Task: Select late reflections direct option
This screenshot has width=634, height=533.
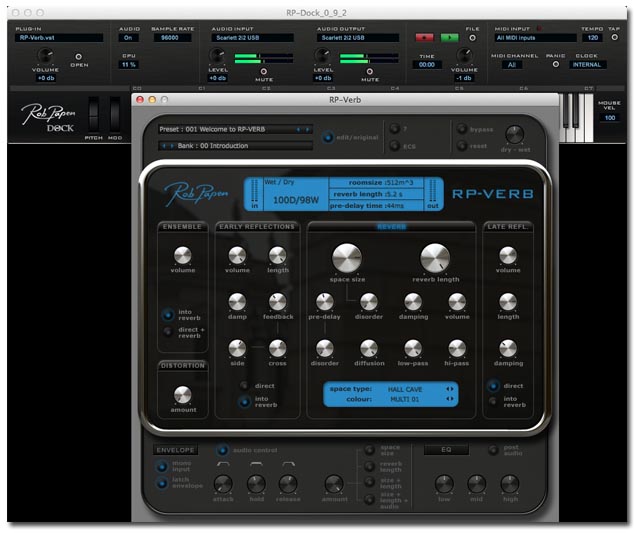Action: [493, 386]
